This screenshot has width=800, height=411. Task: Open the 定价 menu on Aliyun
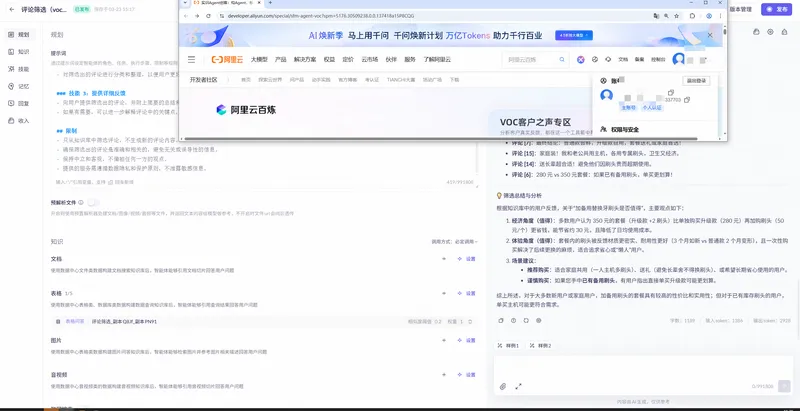click(348, 60)
